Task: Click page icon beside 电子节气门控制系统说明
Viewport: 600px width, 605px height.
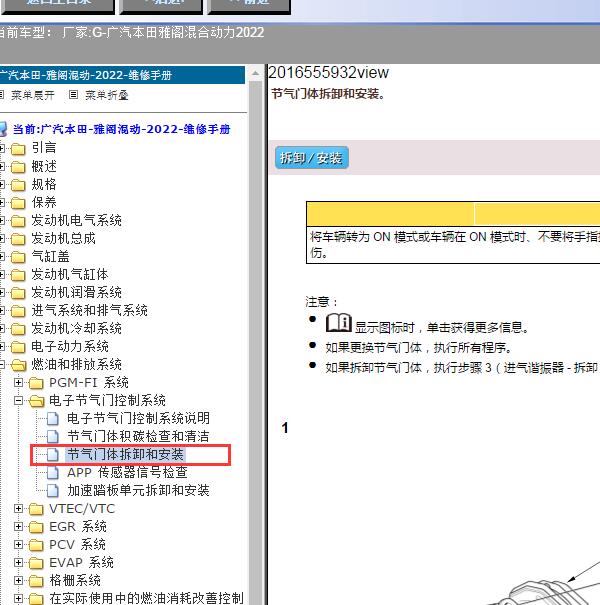Action: coord(53,418)
